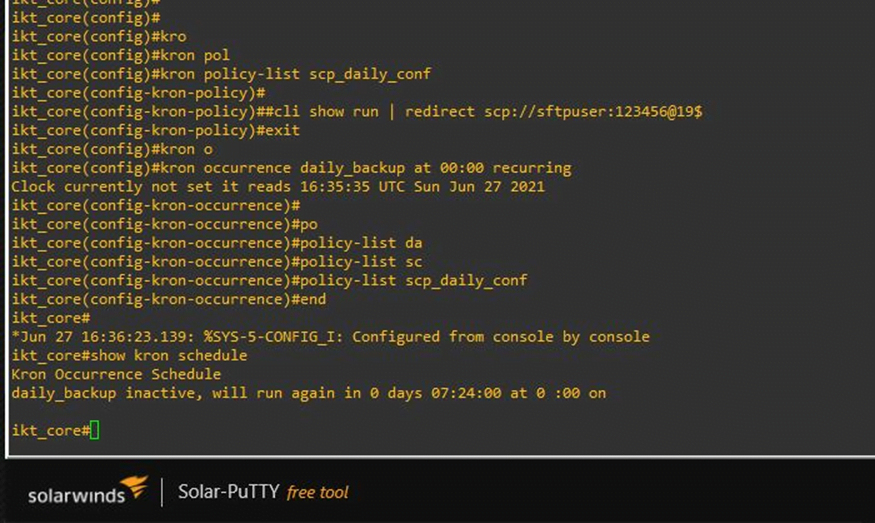This screenshot has height=523, width=875.
Task: Click the "exit" command line
Action: point(155,130)
